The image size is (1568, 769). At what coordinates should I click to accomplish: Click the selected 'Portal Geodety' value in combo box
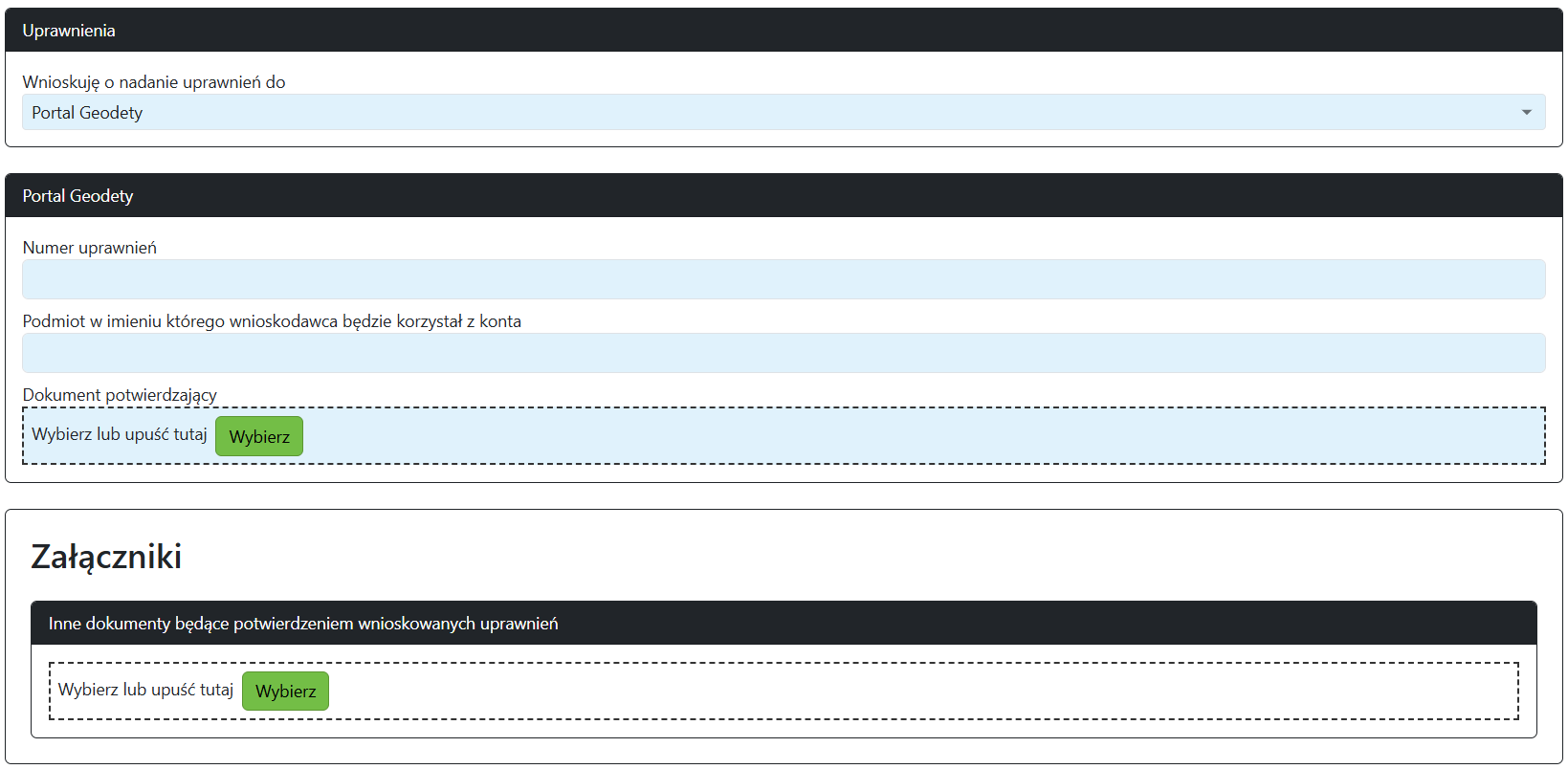pos(87,113)
